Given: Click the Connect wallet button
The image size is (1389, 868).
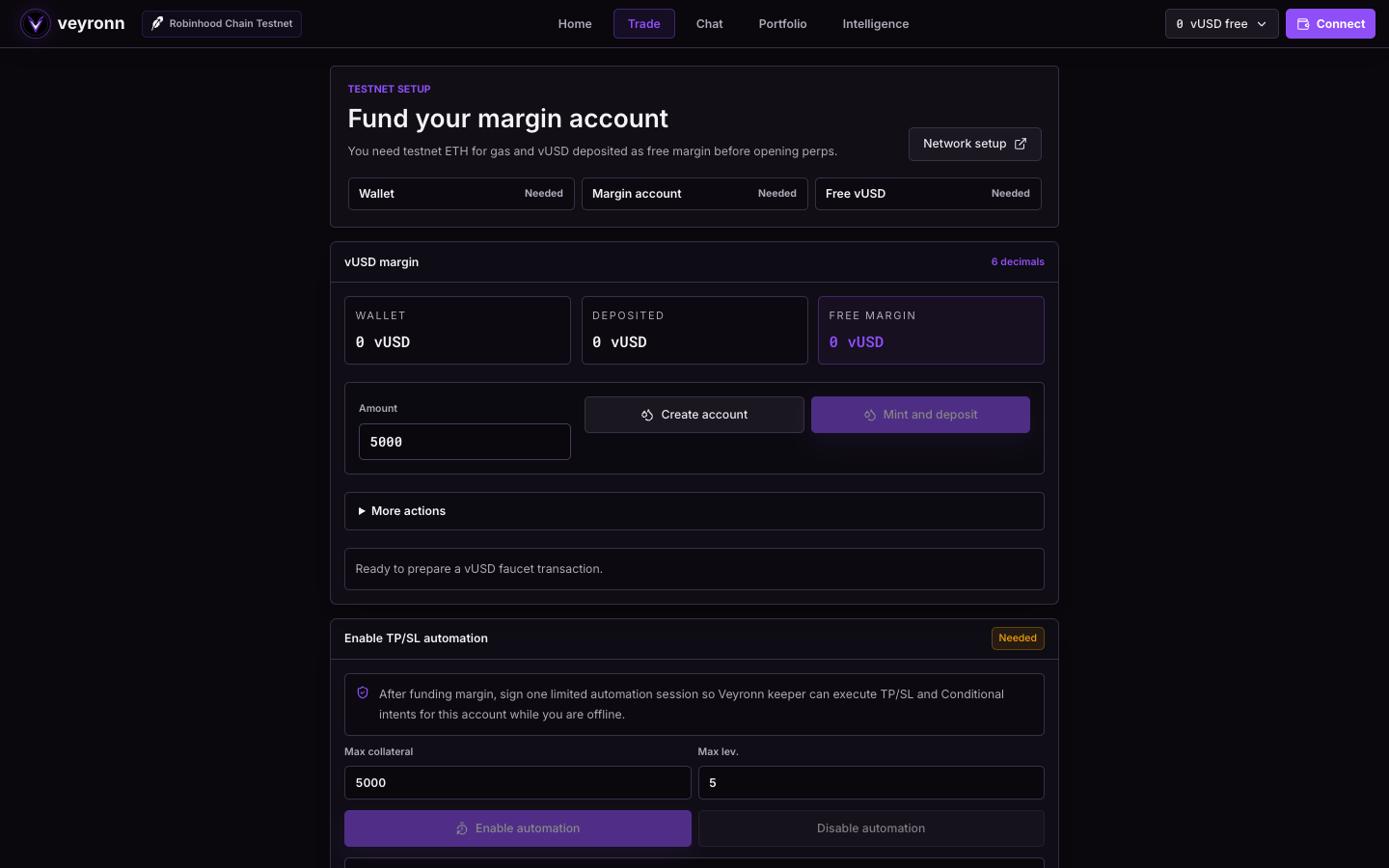Looking at the screenshot, I should (x=1330, y=24).
